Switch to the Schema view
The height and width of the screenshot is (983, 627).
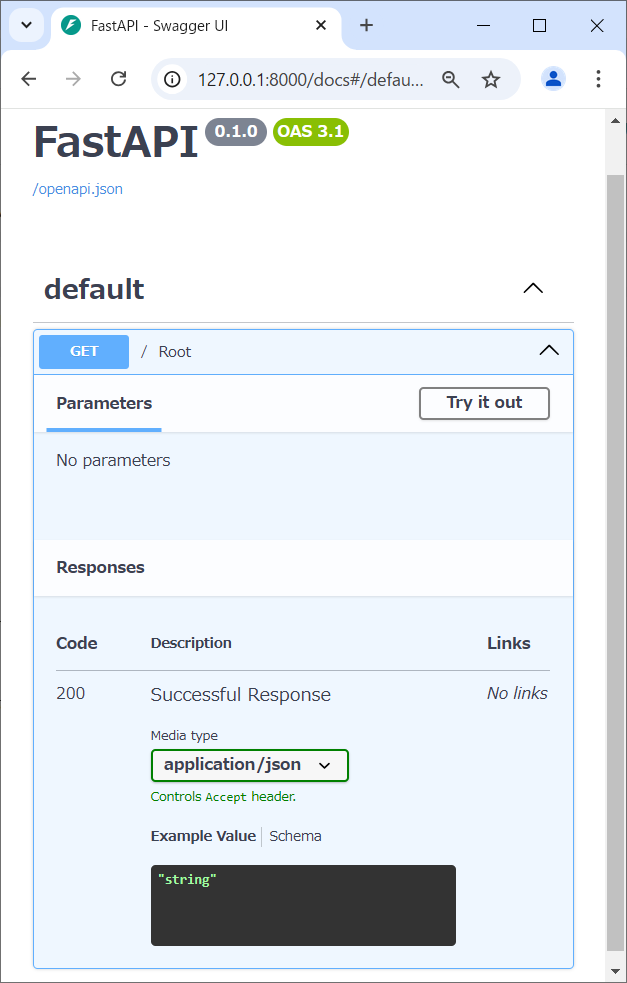point(295,835)
